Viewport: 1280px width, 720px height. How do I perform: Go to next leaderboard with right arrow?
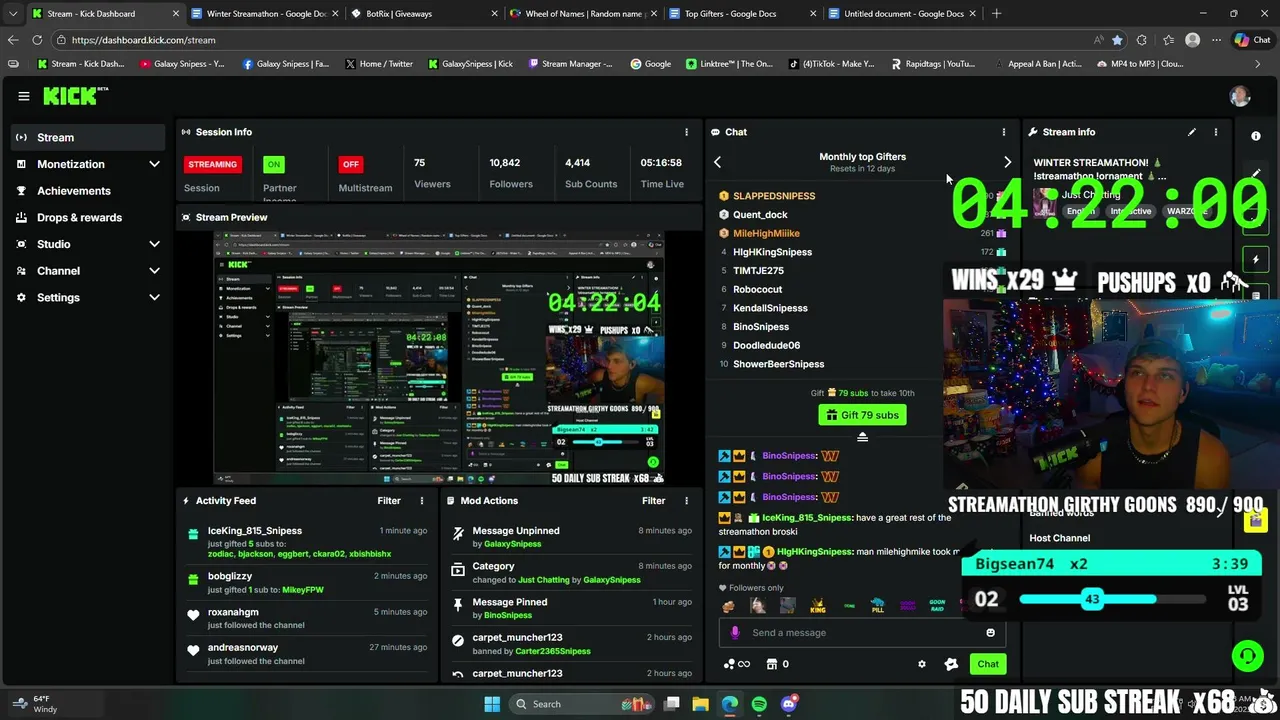1007,162
